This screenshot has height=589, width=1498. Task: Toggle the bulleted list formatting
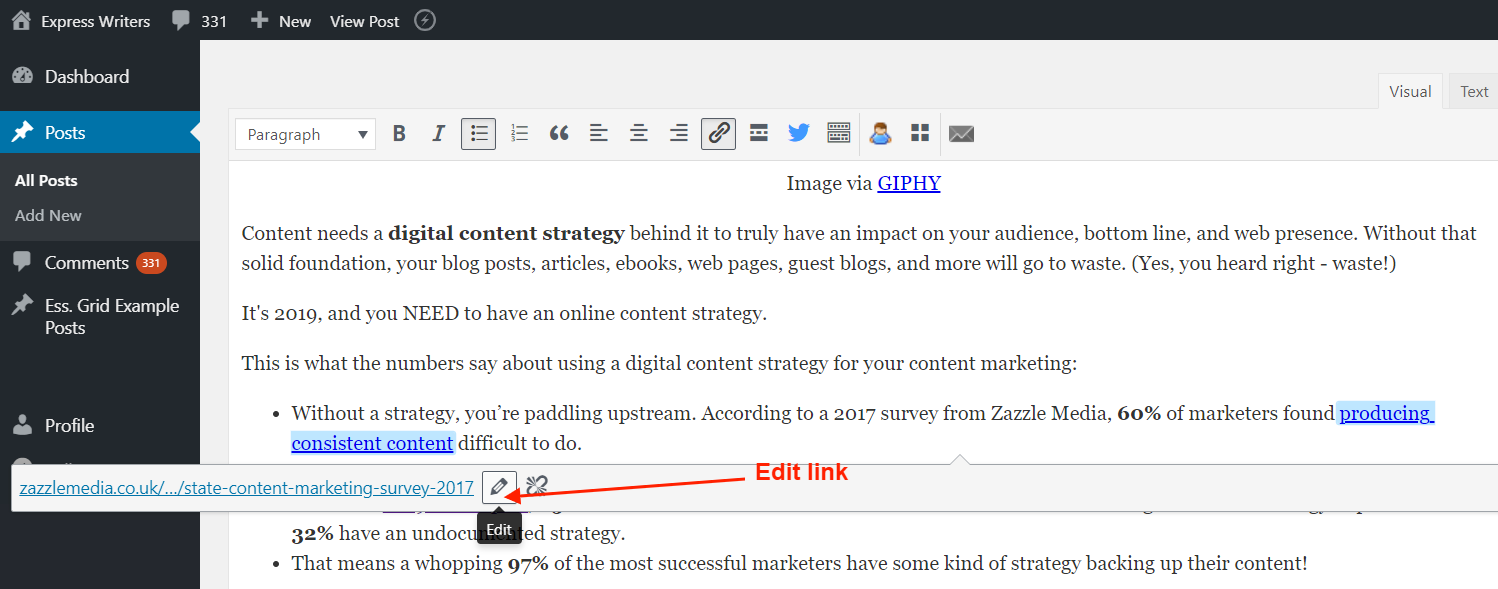pos(478,133)
